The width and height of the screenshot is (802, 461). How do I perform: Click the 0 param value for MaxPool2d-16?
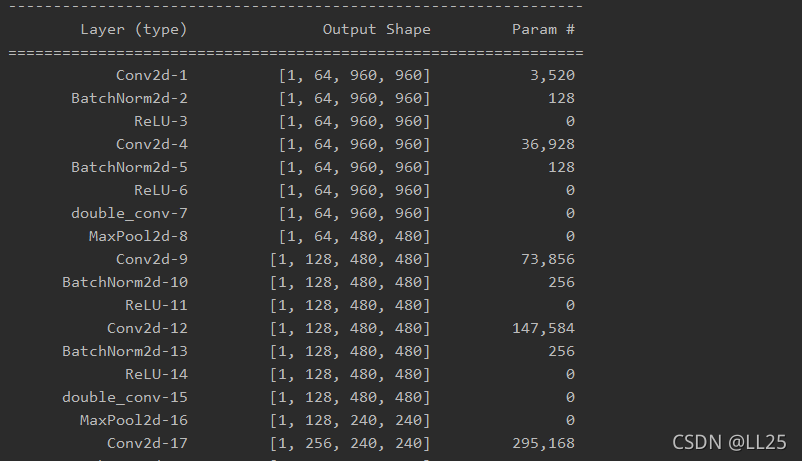[570, 421]
